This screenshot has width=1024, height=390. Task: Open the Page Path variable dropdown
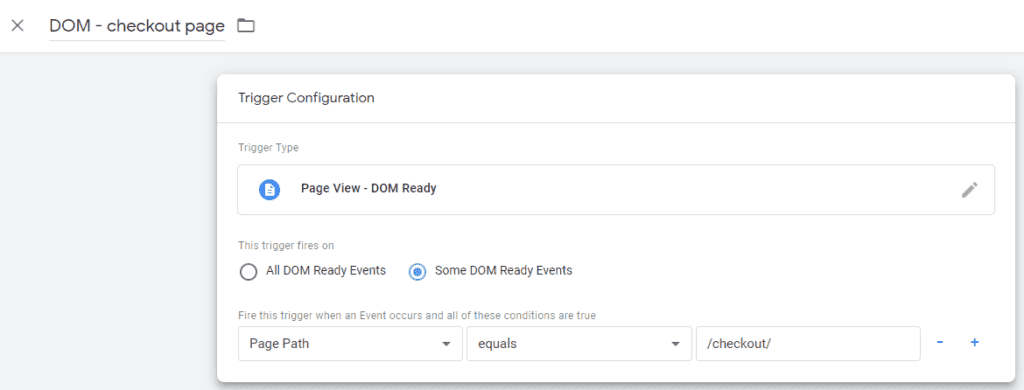pos(351,344)
